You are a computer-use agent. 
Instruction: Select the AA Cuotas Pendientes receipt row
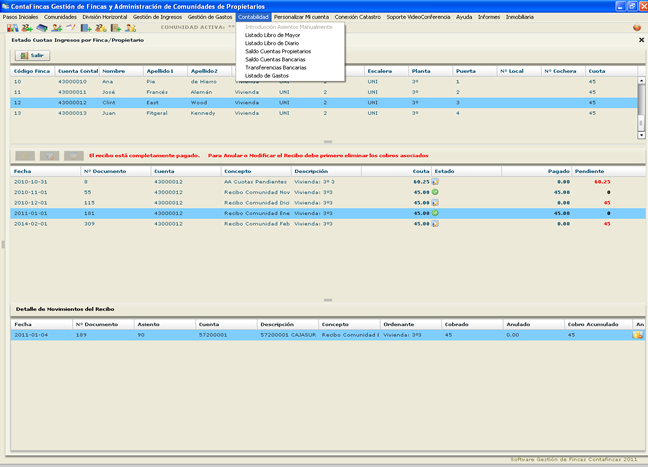(x=328, y=182)
